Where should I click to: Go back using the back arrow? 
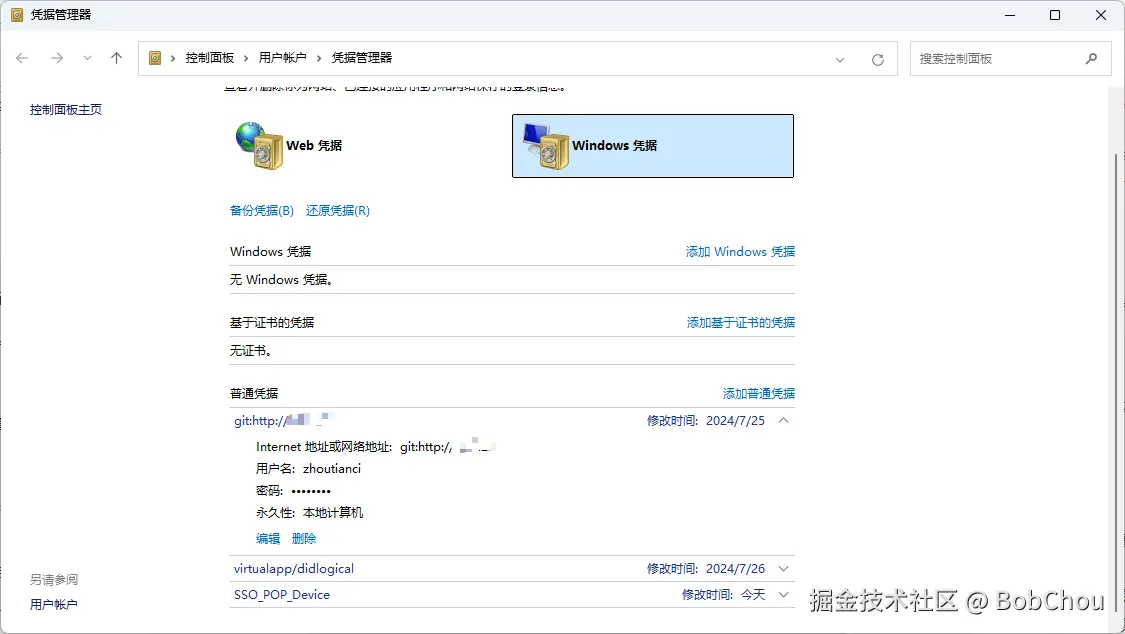(x=22, y=58)
